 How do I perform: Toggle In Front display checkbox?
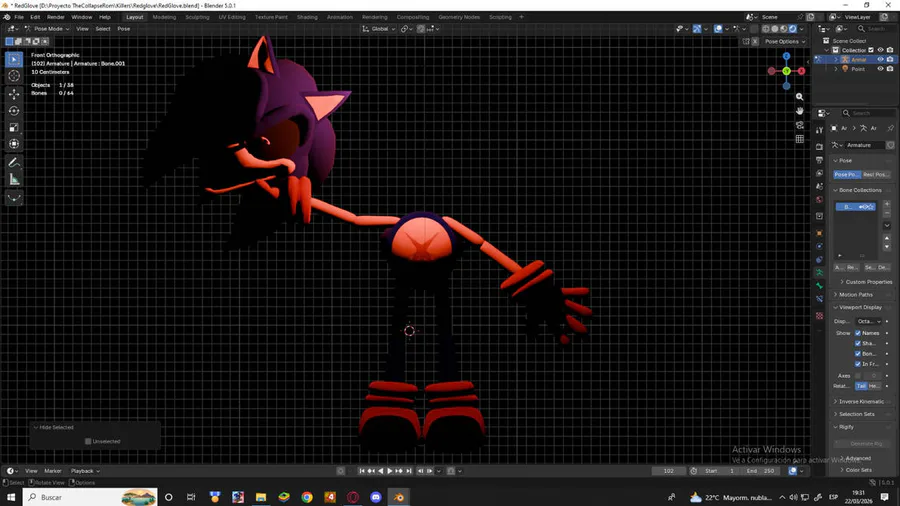click(x=858, y=364)
